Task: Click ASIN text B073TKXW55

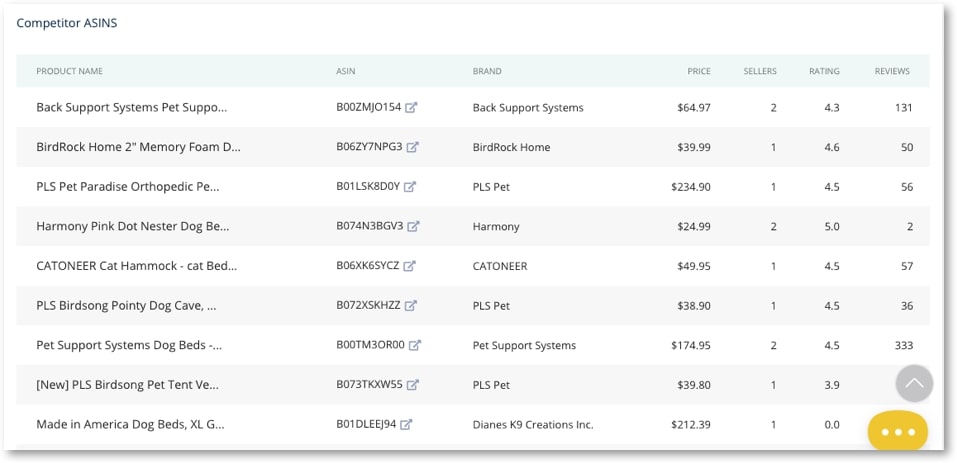Action: click(369, 385)
